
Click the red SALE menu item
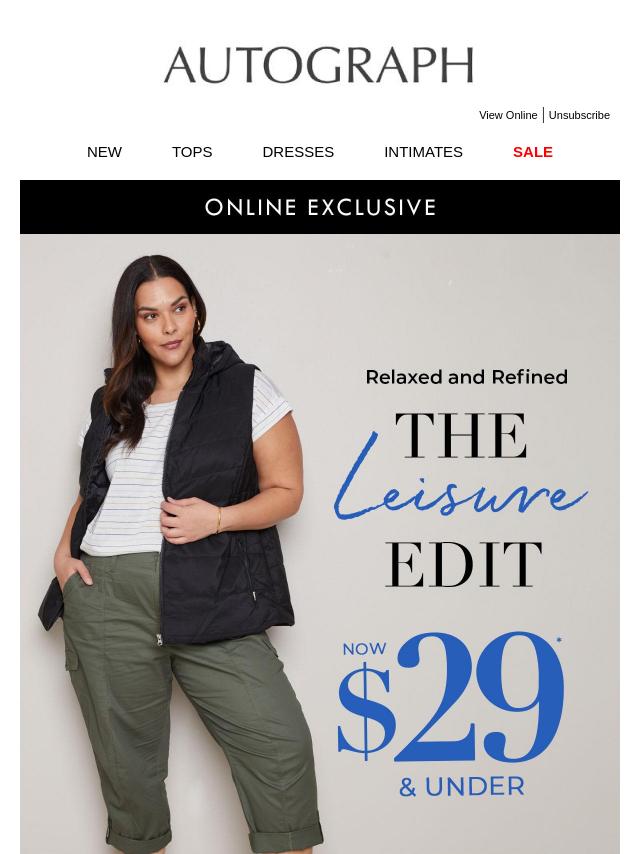point(533,152)
